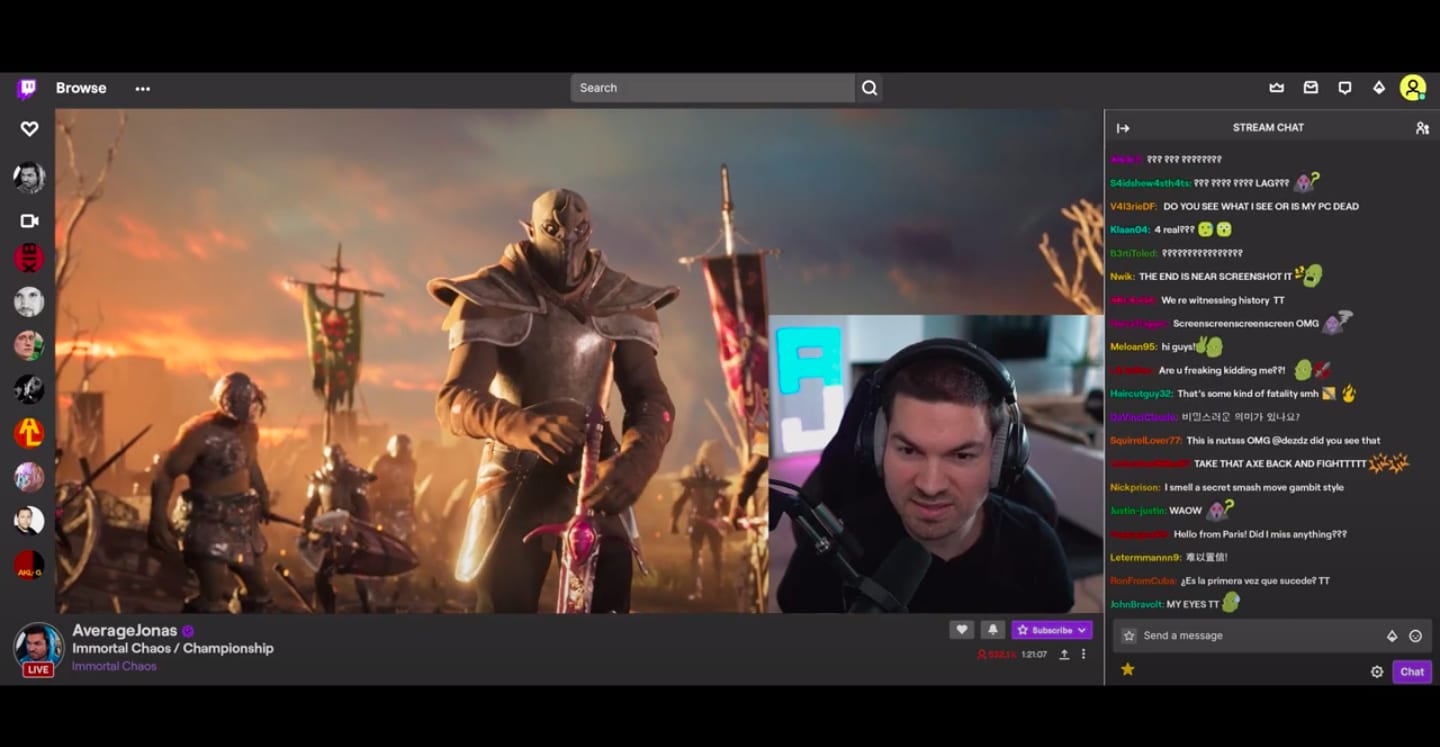1440x747 pixels.
Task: Open Prime Loot crown icon
Action: coord(1277,88)
